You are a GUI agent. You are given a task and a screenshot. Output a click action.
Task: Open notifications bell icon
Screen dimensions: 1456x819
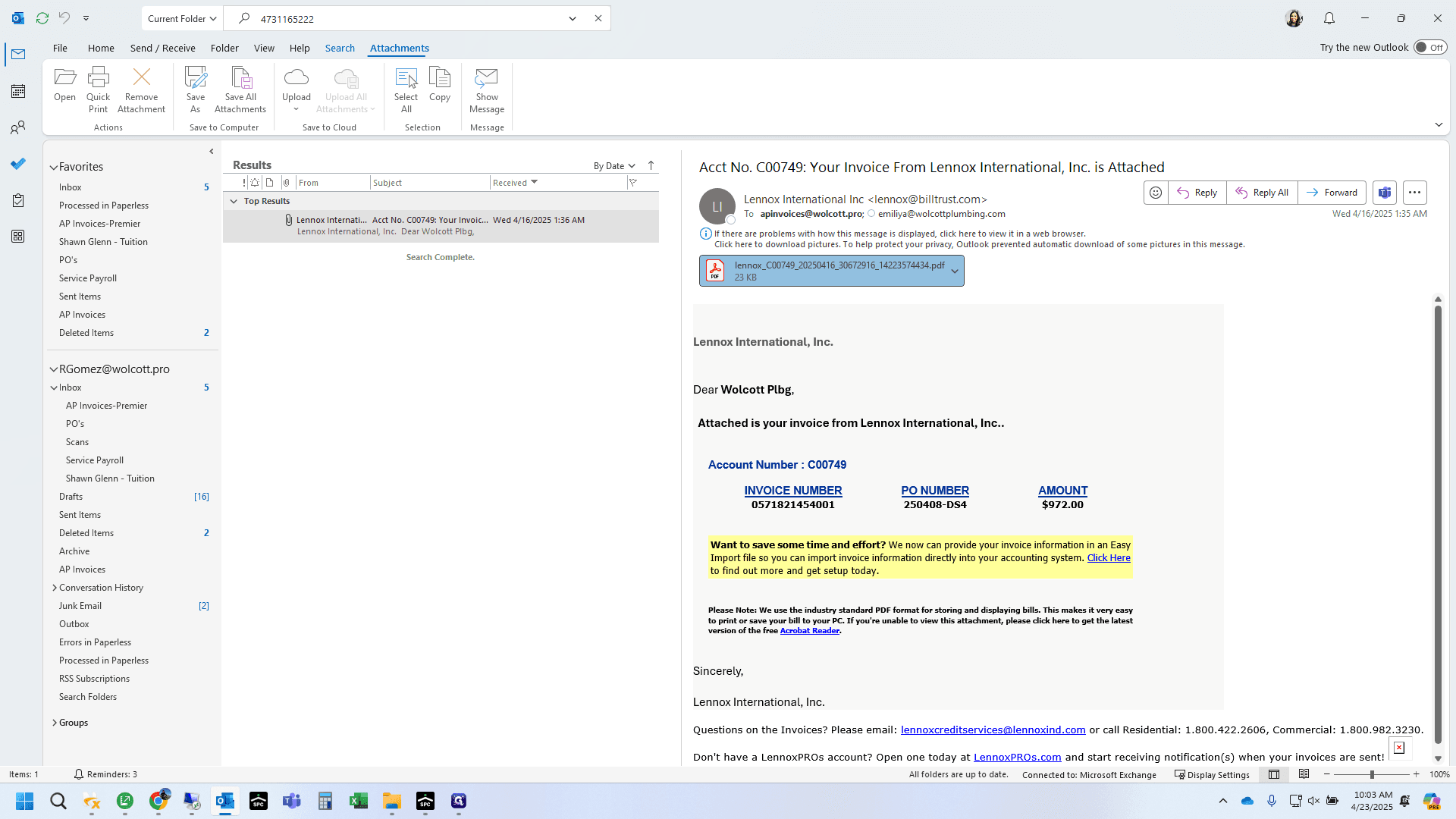(x=1329, y=18)
